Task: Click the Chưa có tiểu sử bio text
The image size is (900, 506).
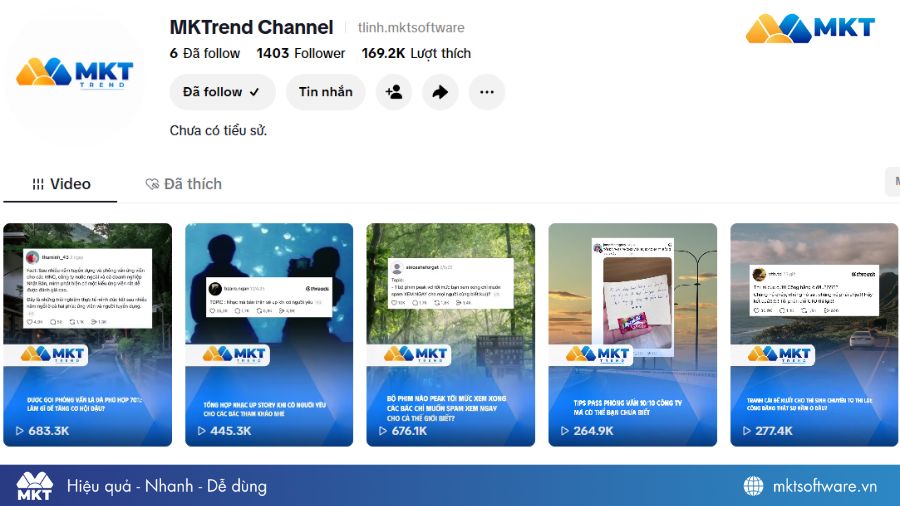Action: 218,130
